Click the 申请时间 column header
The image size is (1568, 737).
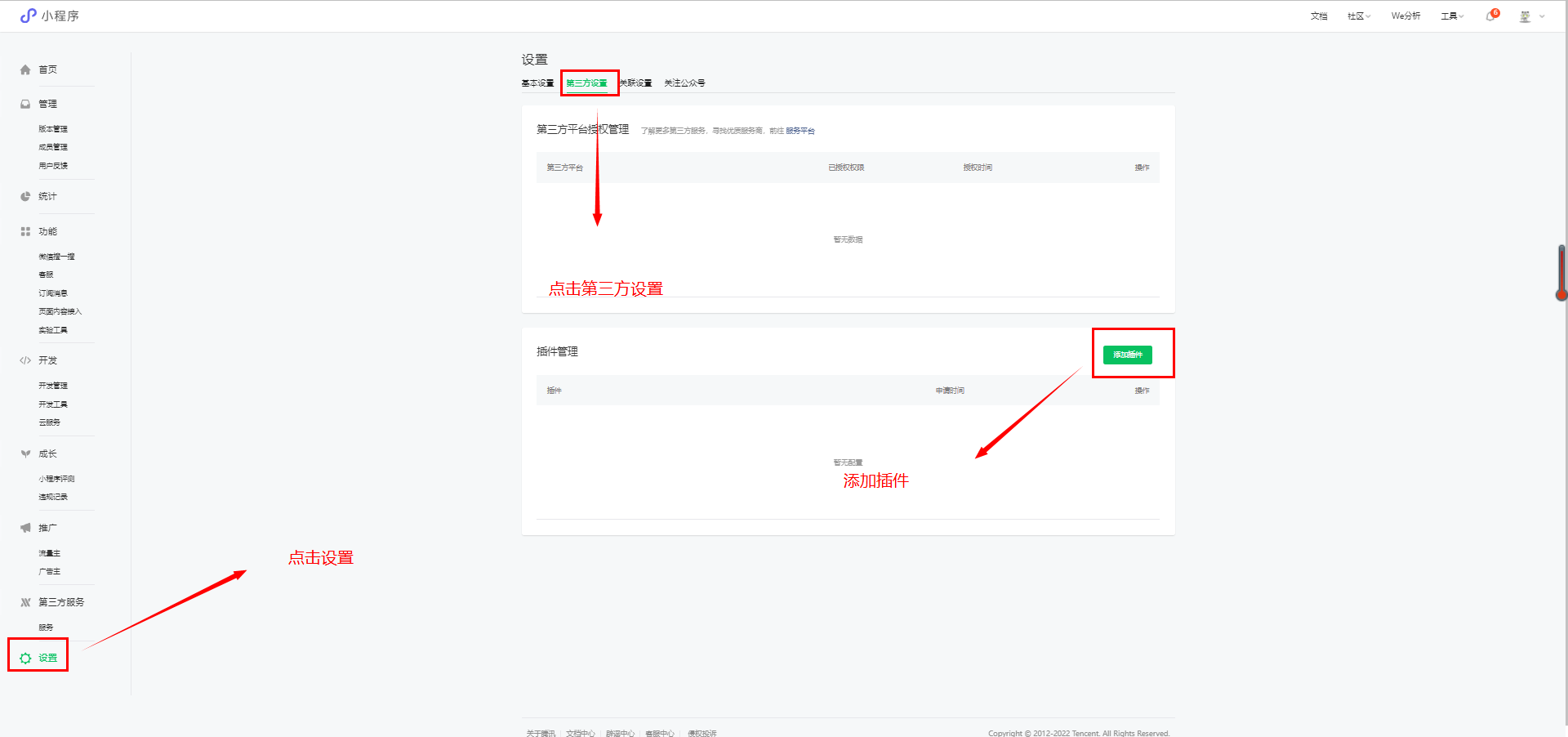tap(950, 391)
